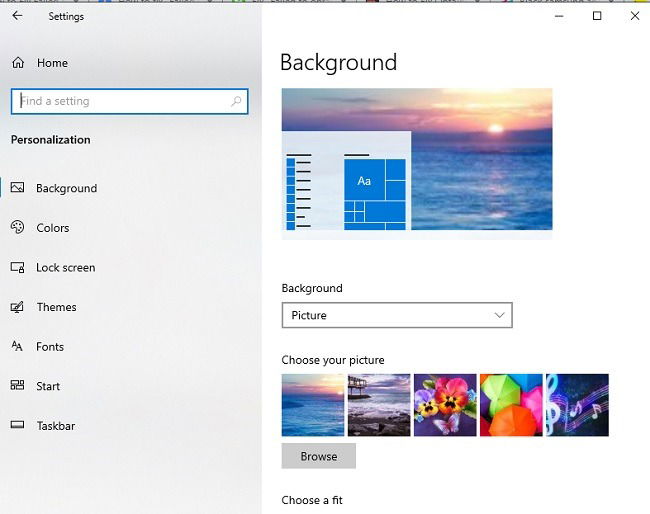Click the Start tiles icon
The image size is (650, 514).
pos(17,385)
